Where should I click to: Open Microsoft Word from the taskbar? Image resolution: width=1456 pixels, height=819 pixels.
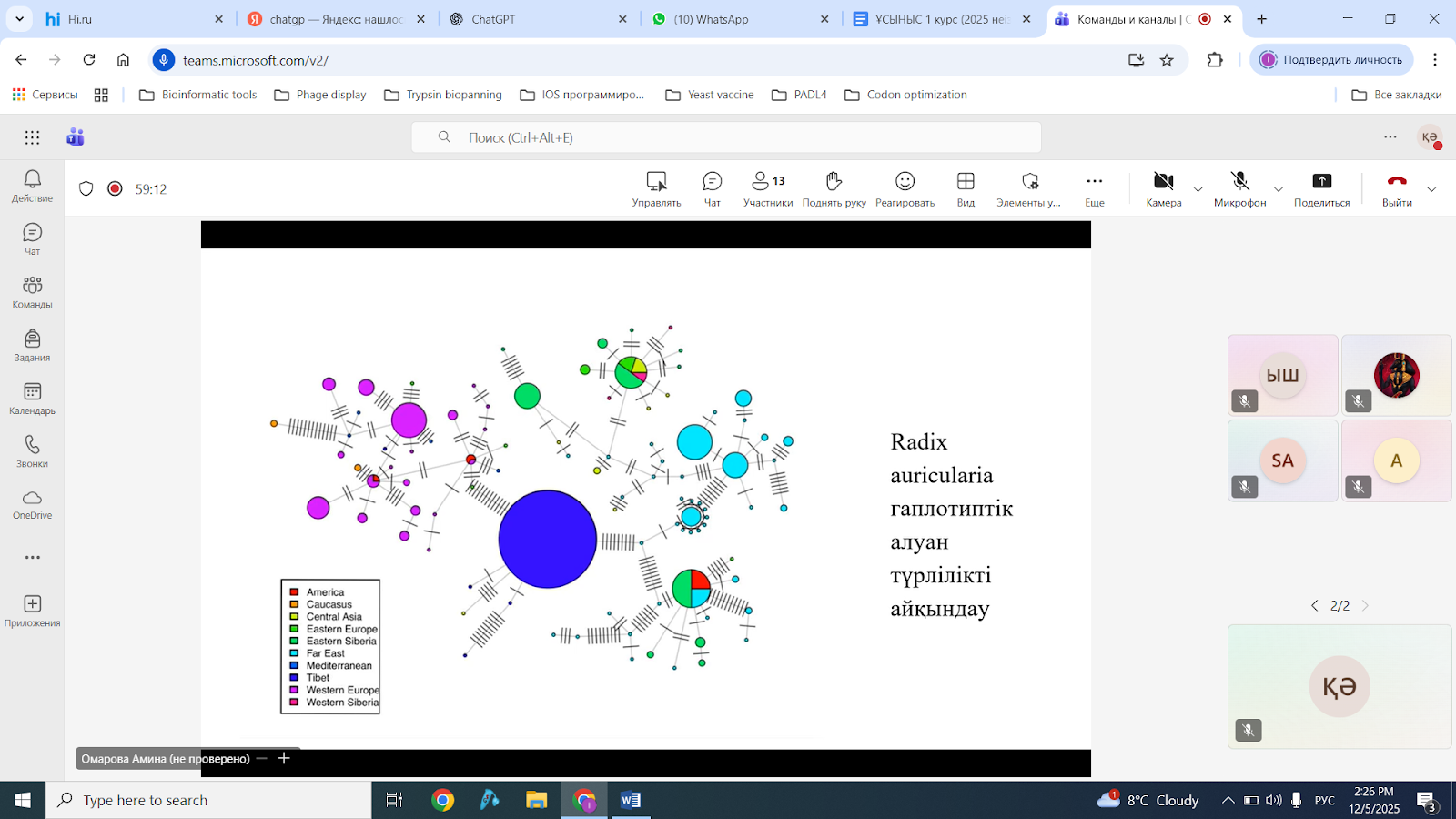[x=630, y=800]
